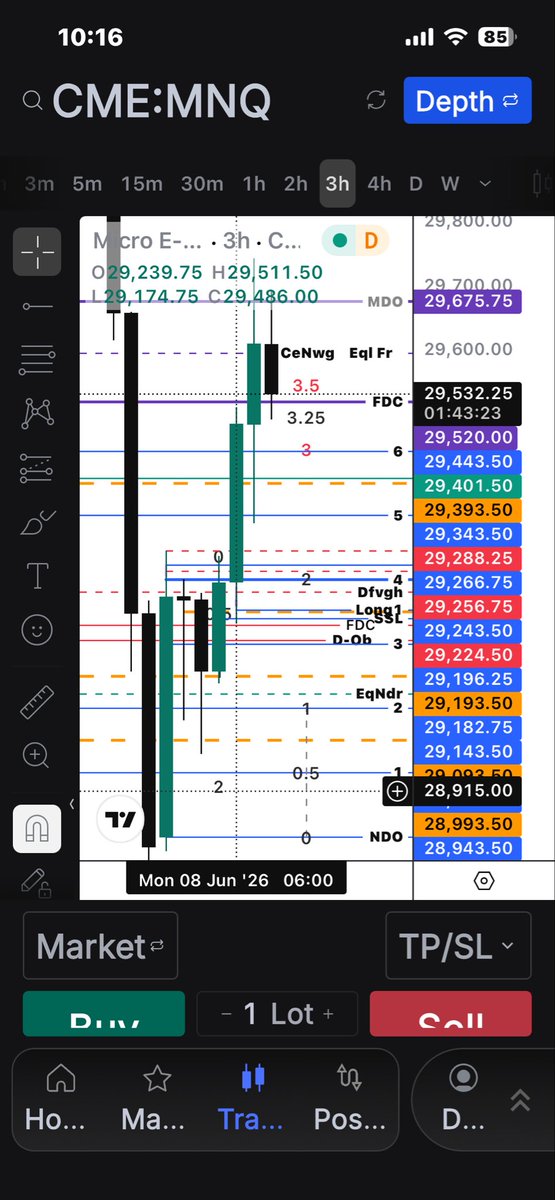This screenshot has width=555, height=1200.
Task: Select the 2h timeframe
Action: tap(295, 183)
